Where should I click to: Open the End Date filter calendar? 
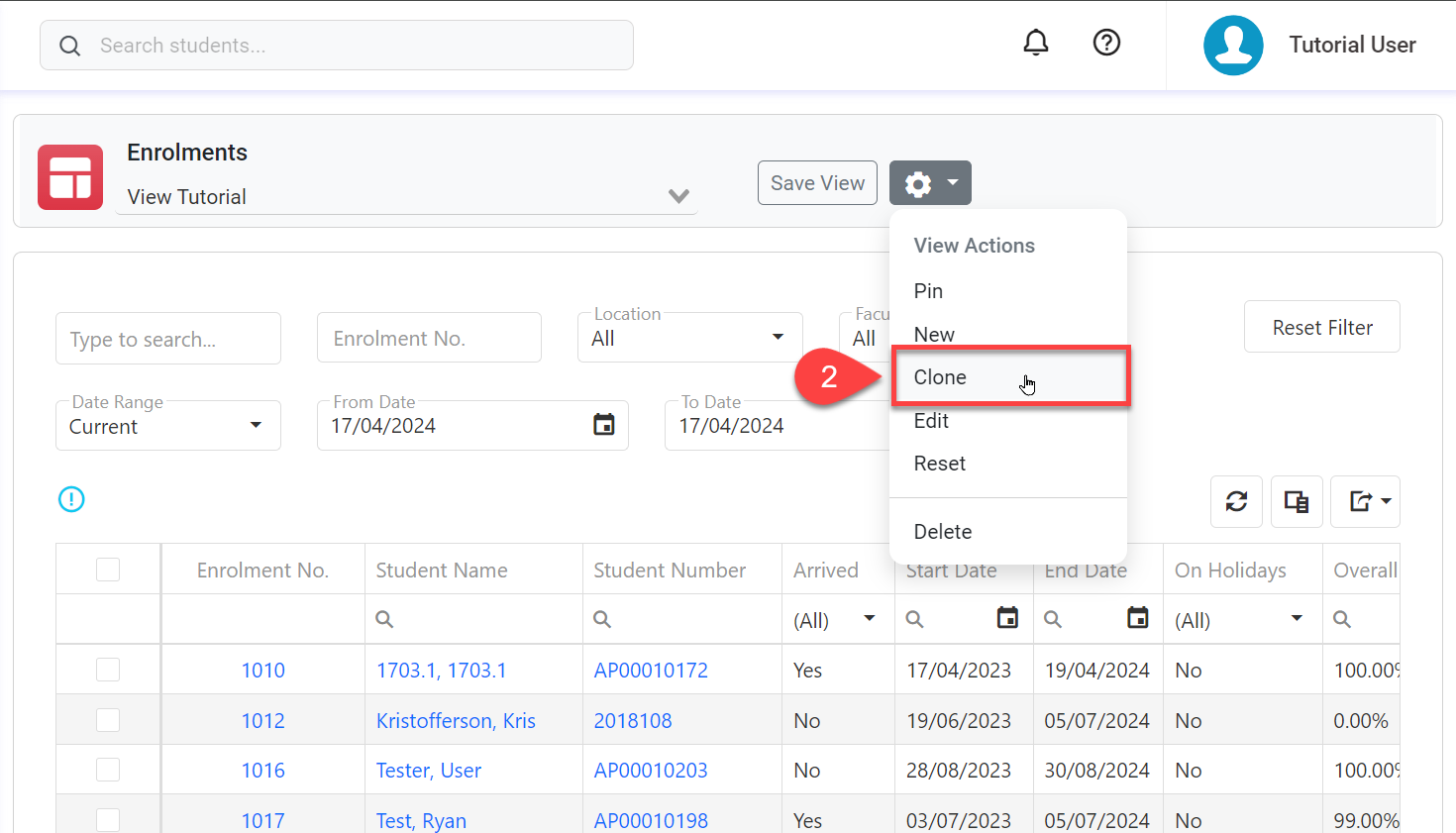[x=1138, y=618]
